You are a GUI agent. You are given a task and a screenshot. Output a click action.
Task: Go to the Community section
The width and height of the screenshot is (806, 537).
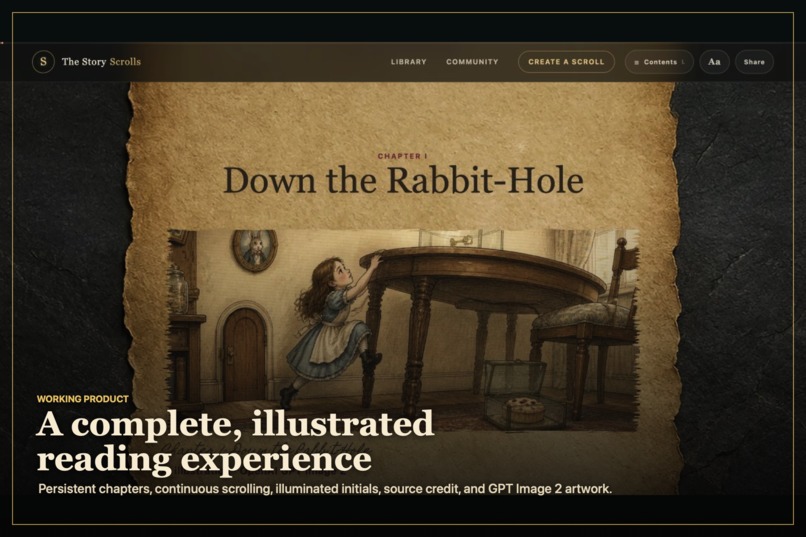point(472,62)
